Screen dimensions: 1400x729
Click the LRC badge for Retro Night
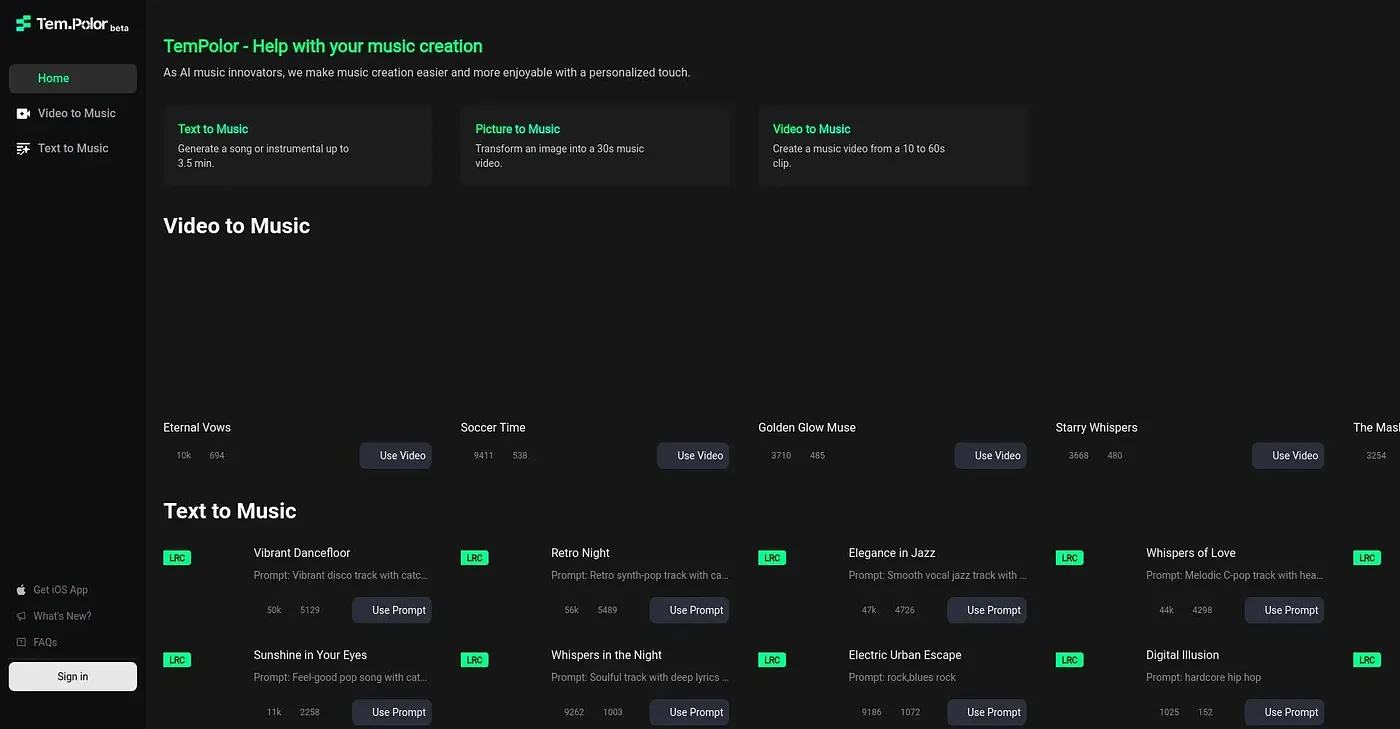point(475,558)
